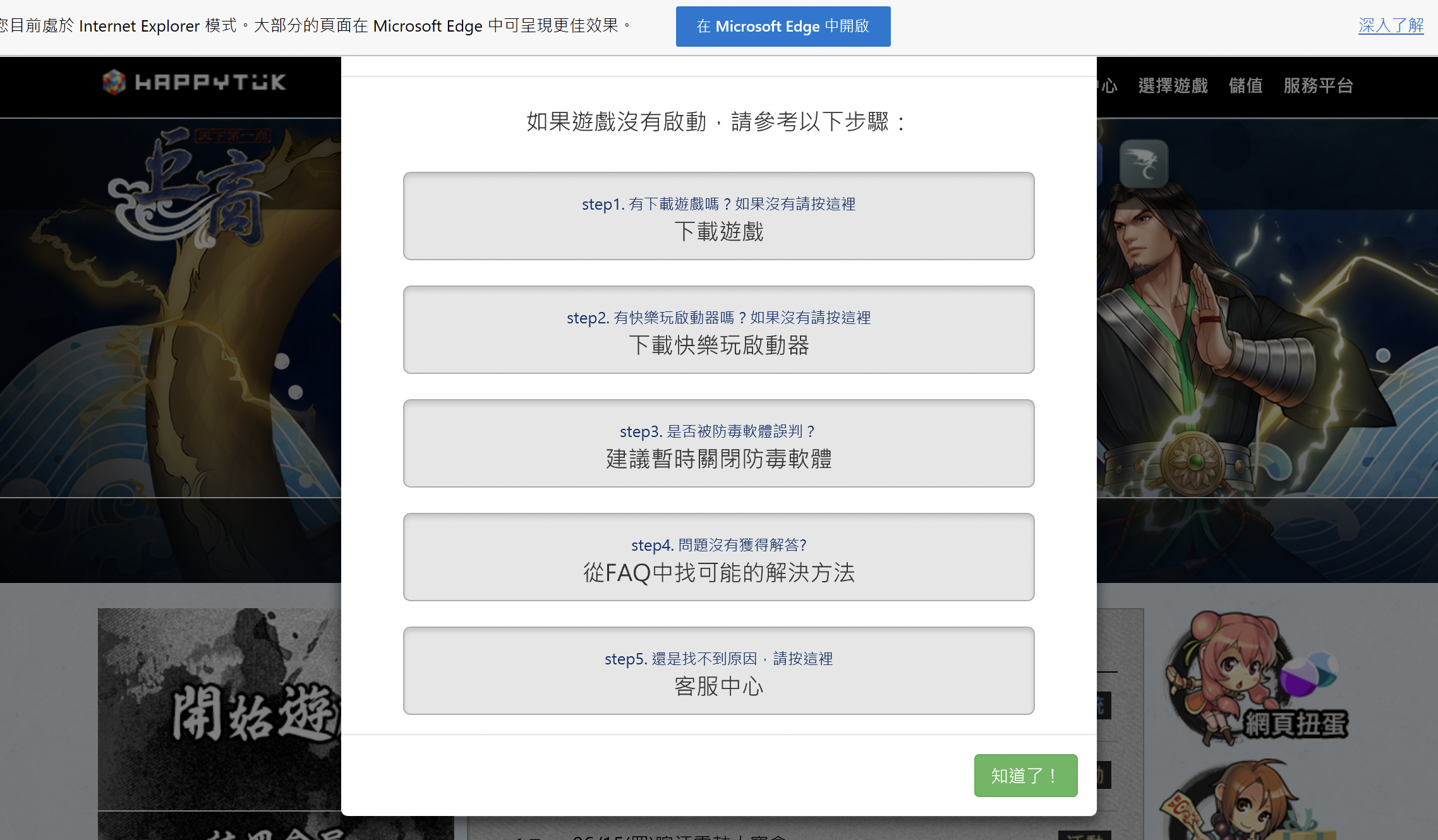The width and height of the screenshot is (1438, 840).
Task: Open step5 客服中心 button
Action: click(718, 671)
